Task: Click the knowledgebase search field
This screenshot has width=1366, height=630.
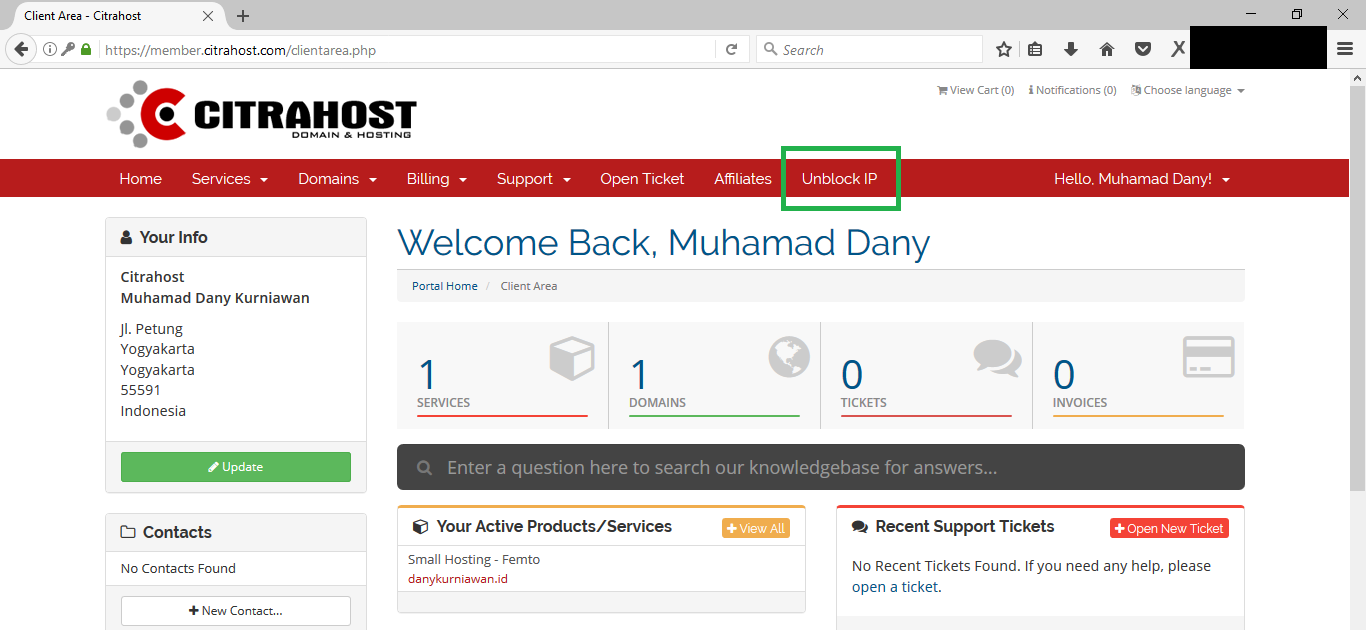Action: point(821,467)
